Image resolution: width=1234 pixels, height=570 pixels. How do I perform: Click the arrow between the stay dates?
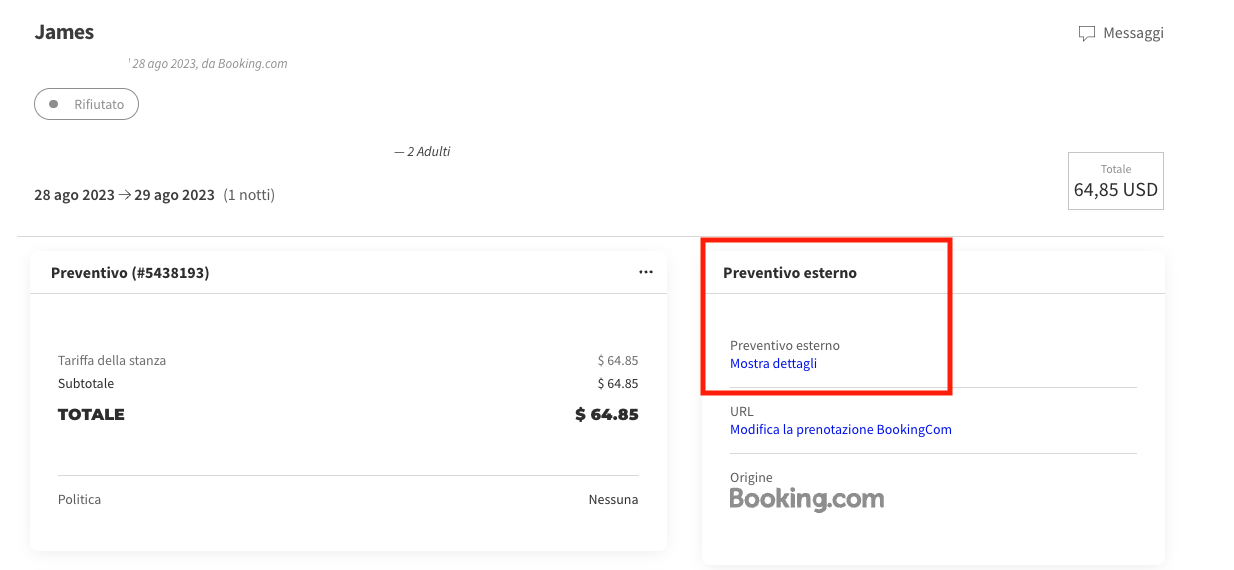coord(125,195)
